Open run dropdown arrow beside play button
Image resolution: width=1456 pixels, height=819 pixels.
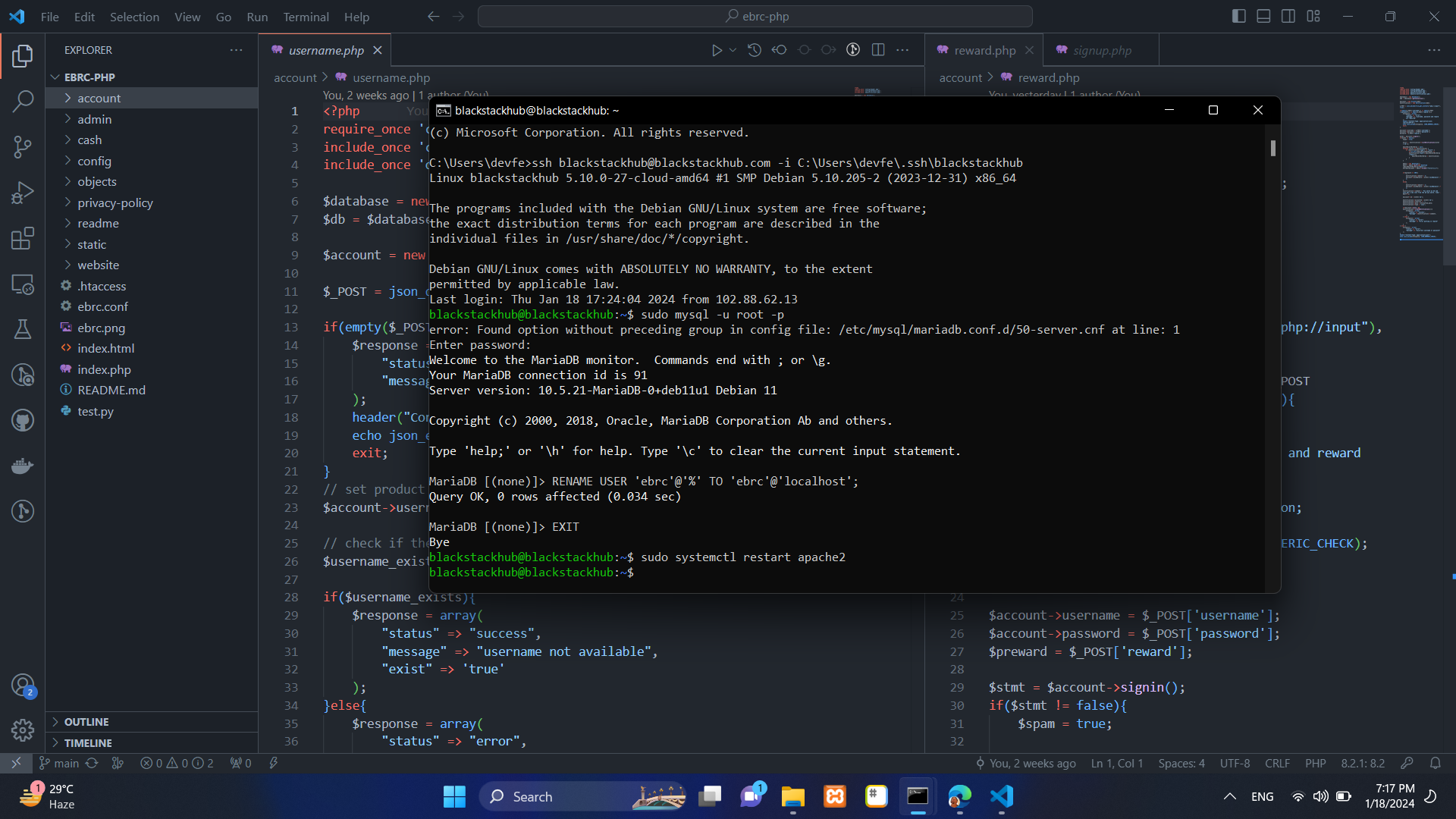pos(733,50)
